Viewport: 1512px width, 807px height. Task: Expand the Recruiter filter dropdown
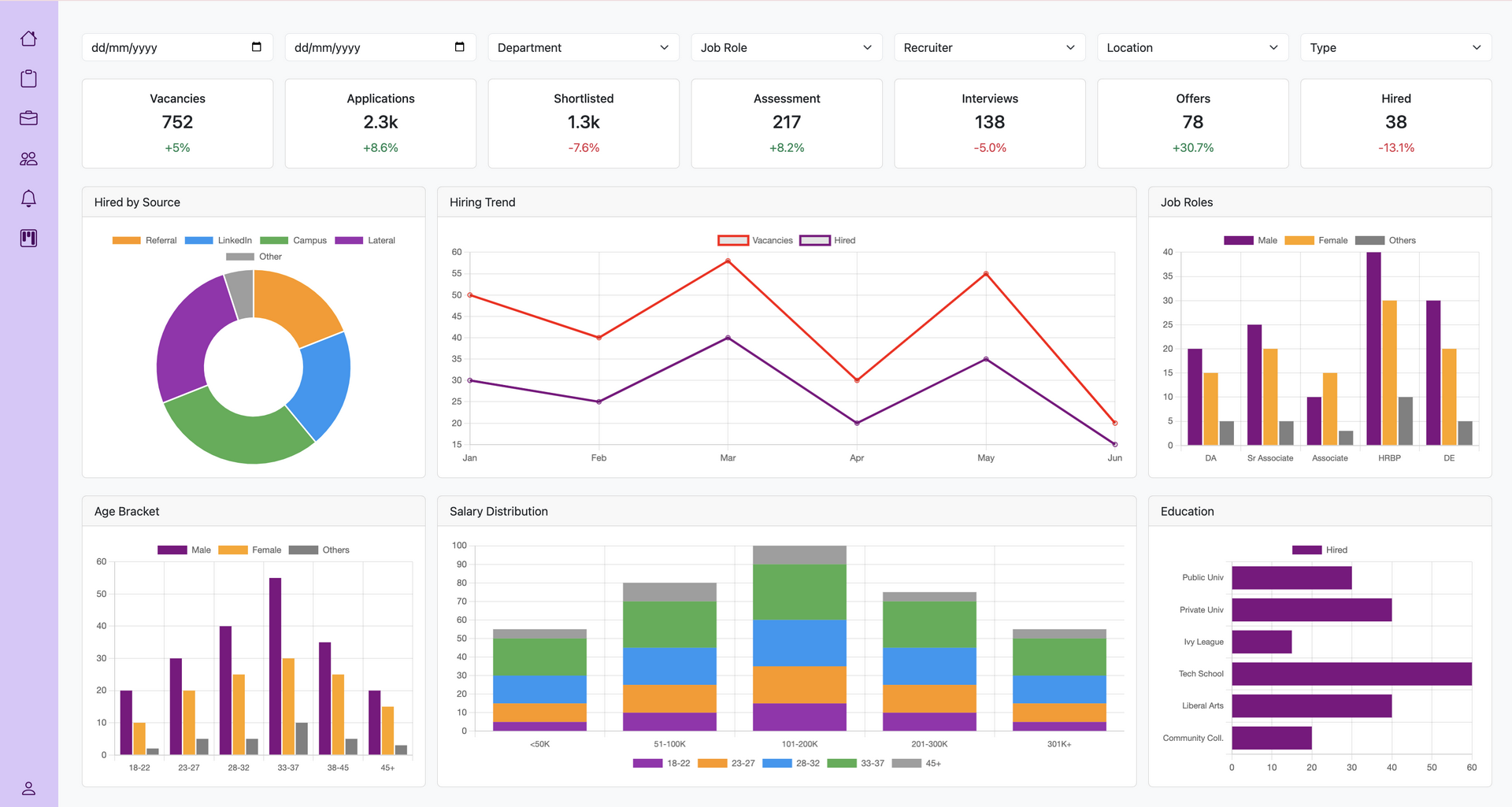(989, 47)
